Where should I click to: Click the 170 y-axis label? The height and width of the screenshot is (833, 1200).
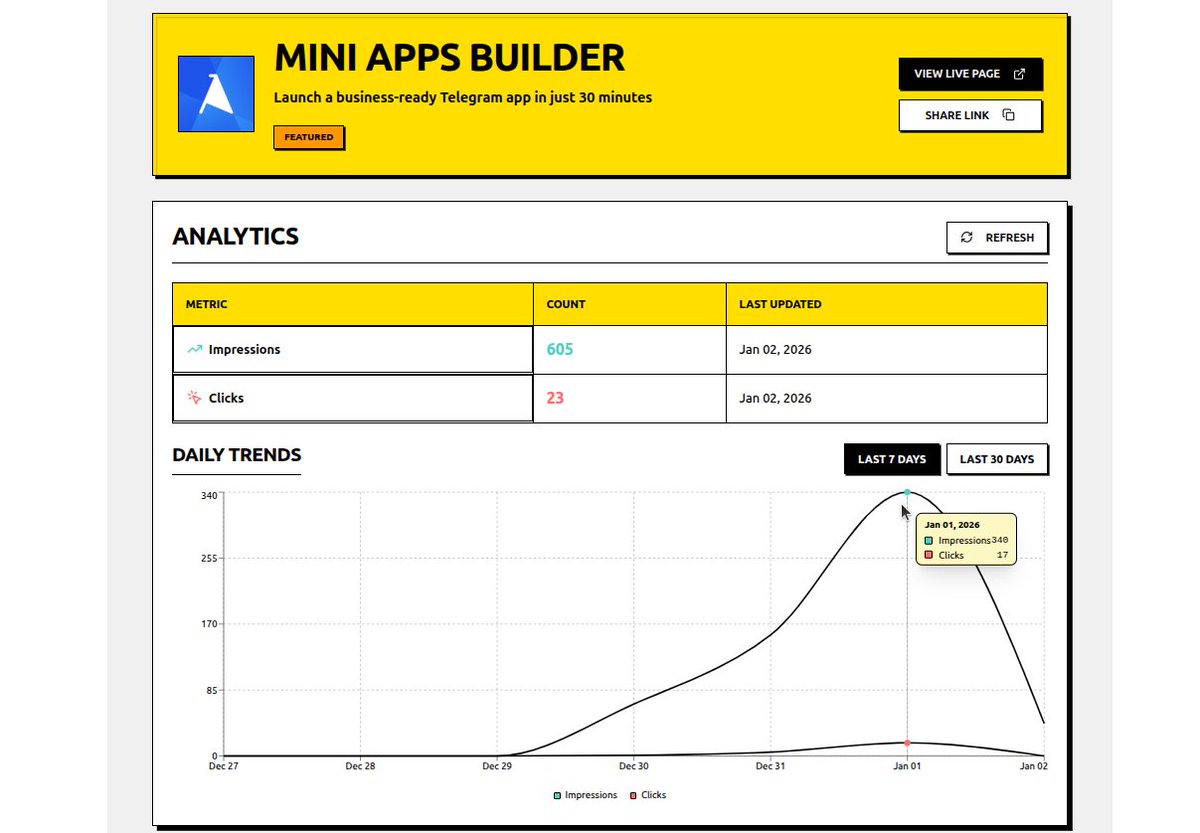(208, 624)
